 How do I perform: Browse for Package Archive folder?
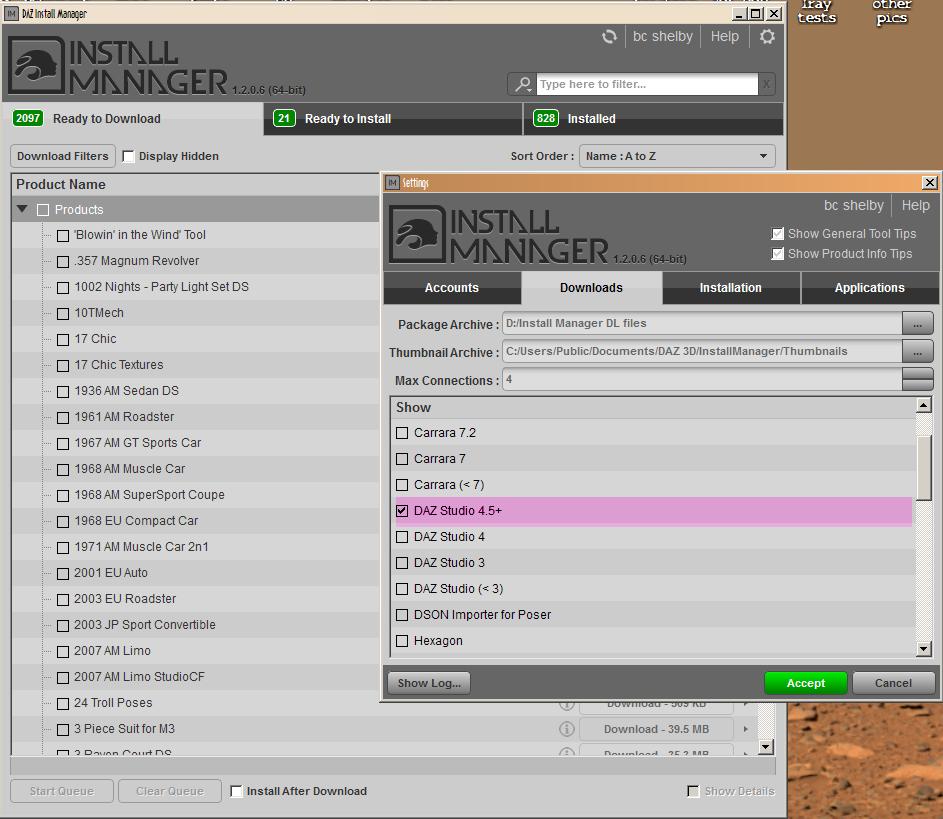[917, 324]
